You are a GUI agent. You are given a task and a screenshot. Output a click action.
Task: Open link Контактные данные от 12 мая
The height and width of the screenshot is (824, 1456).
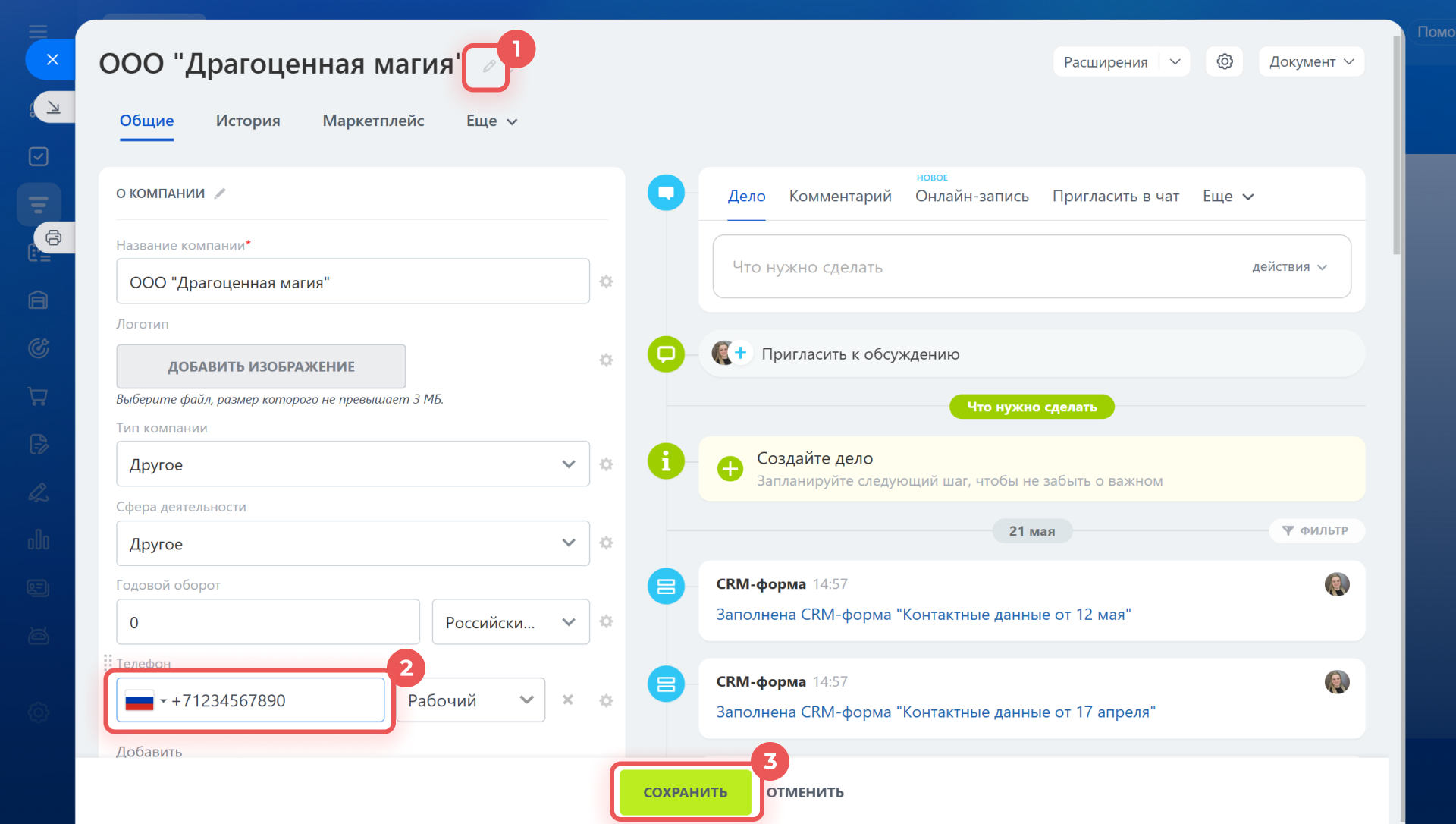pyautogui.click(x=923, y=615)
